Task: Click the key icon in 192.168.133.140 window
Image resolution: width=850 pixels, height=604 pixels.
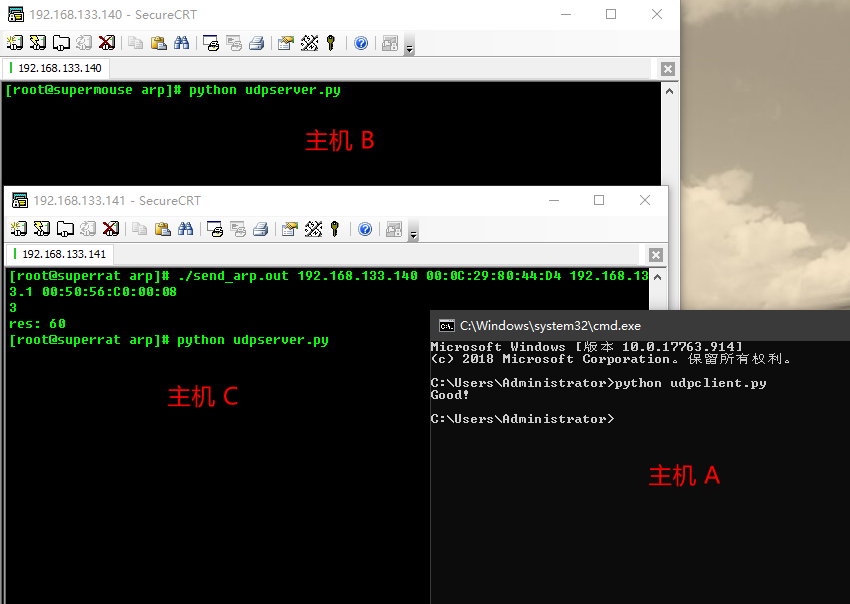Action: pyautogui.click(x=331, y=43)
